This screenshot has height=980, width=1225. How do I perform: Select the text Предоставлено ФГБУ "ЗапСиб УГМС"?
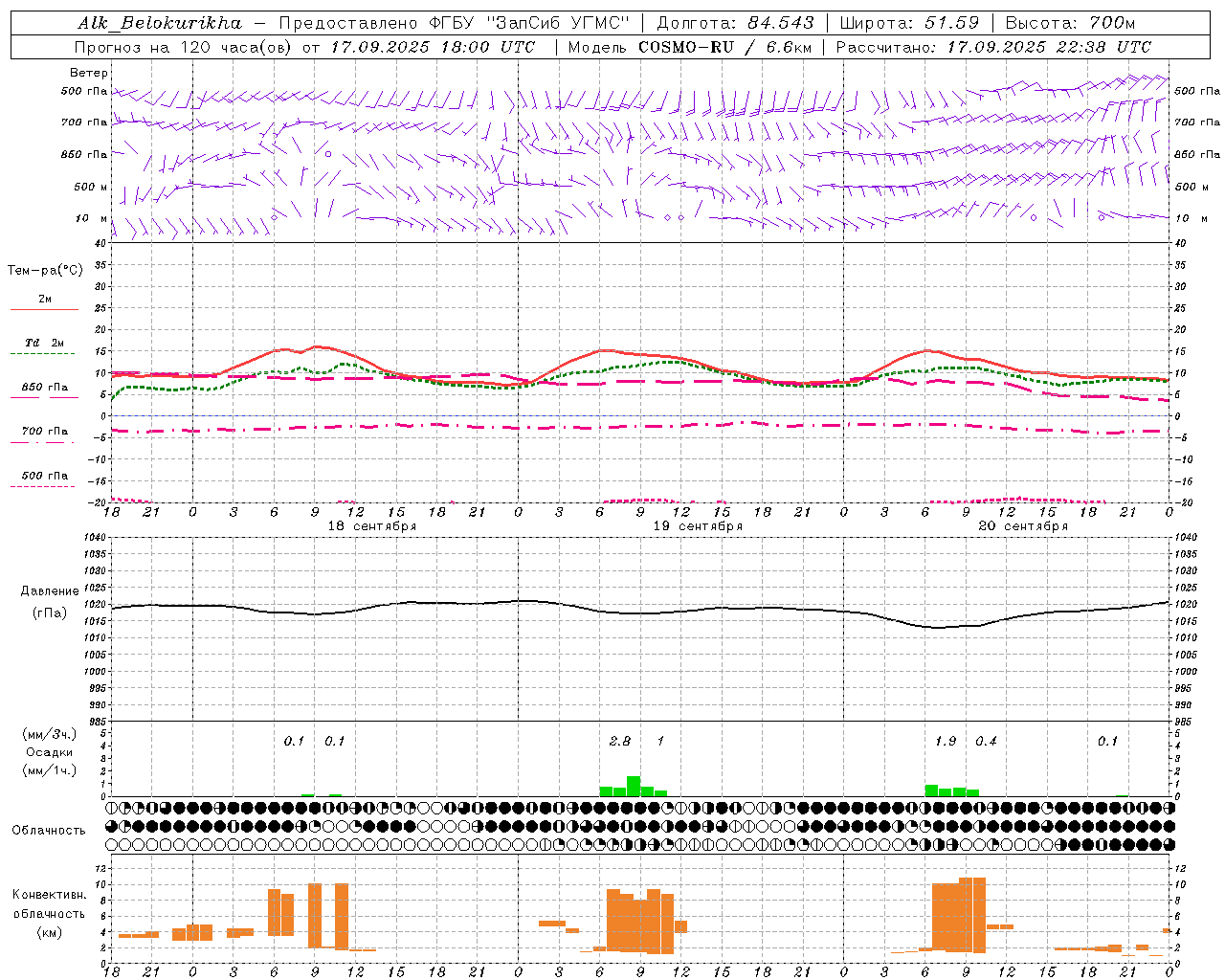[x=455, y=22]
